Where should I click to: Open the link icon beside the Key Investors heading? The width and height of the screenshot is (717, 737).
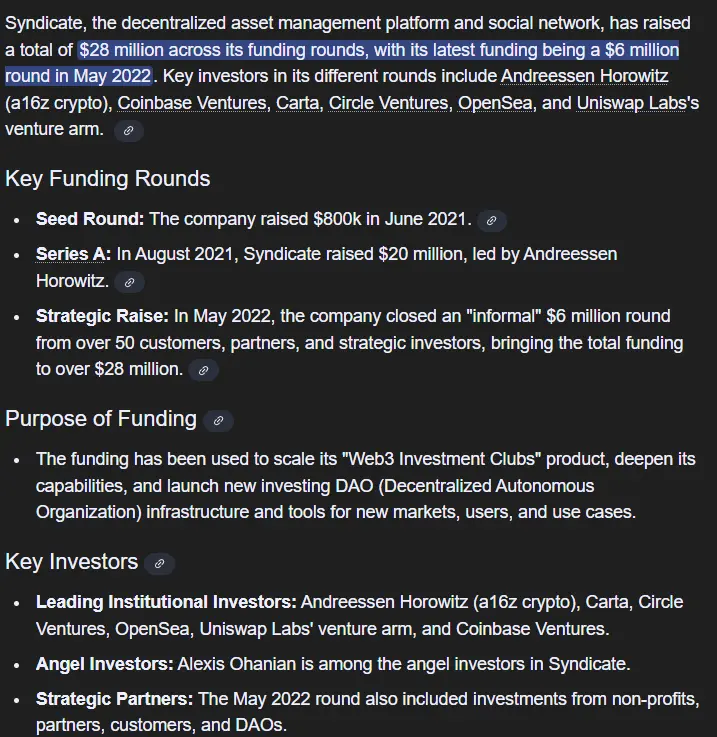159,564
